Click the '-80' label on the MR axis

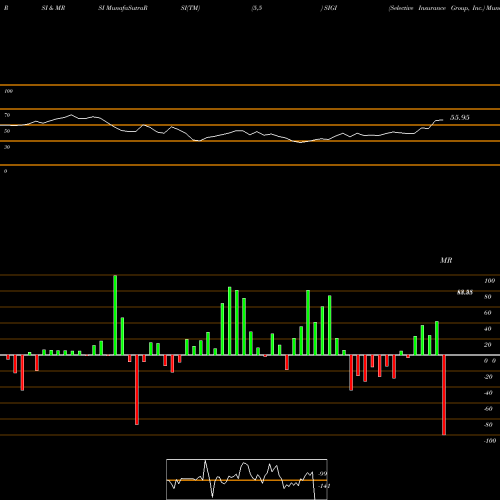point(488,425)
